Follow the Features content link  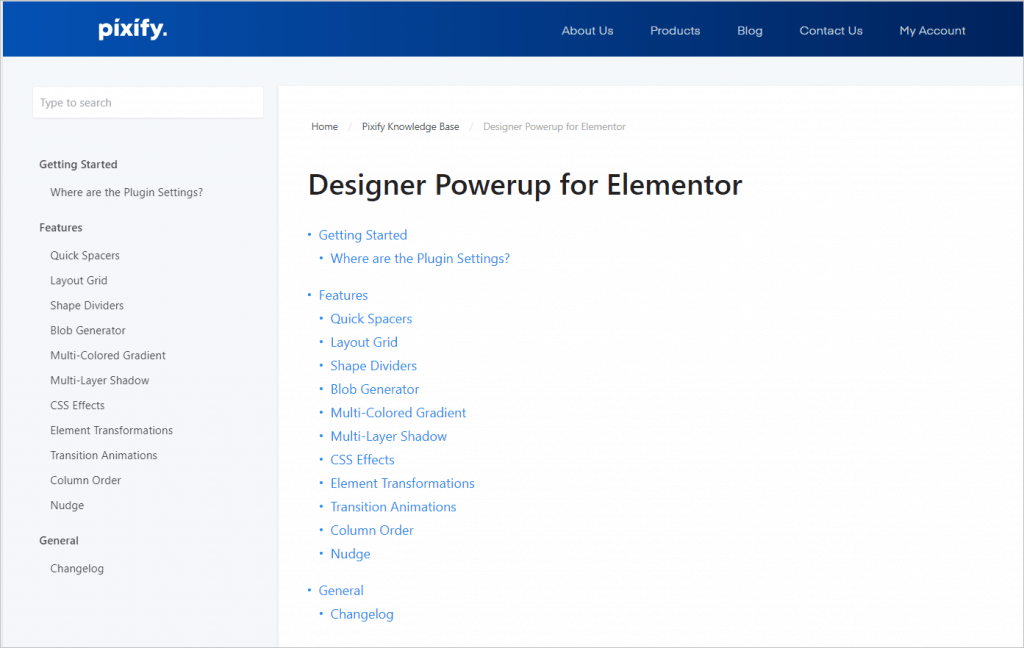coord(343,295)
